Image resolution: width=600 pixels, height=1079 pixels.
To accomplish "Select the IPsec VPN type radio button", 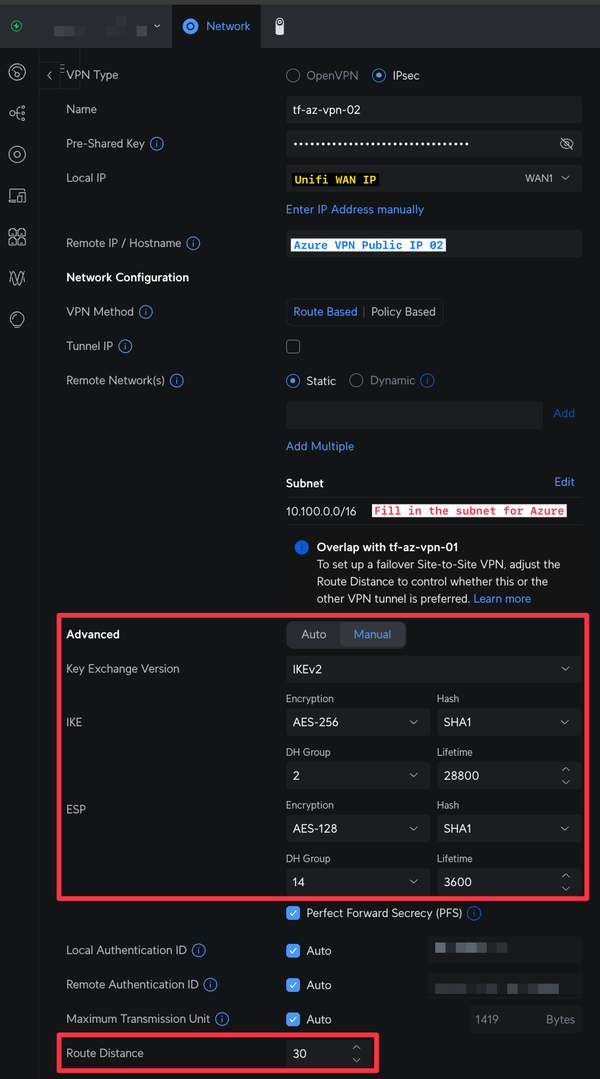I will pos(379,75).
